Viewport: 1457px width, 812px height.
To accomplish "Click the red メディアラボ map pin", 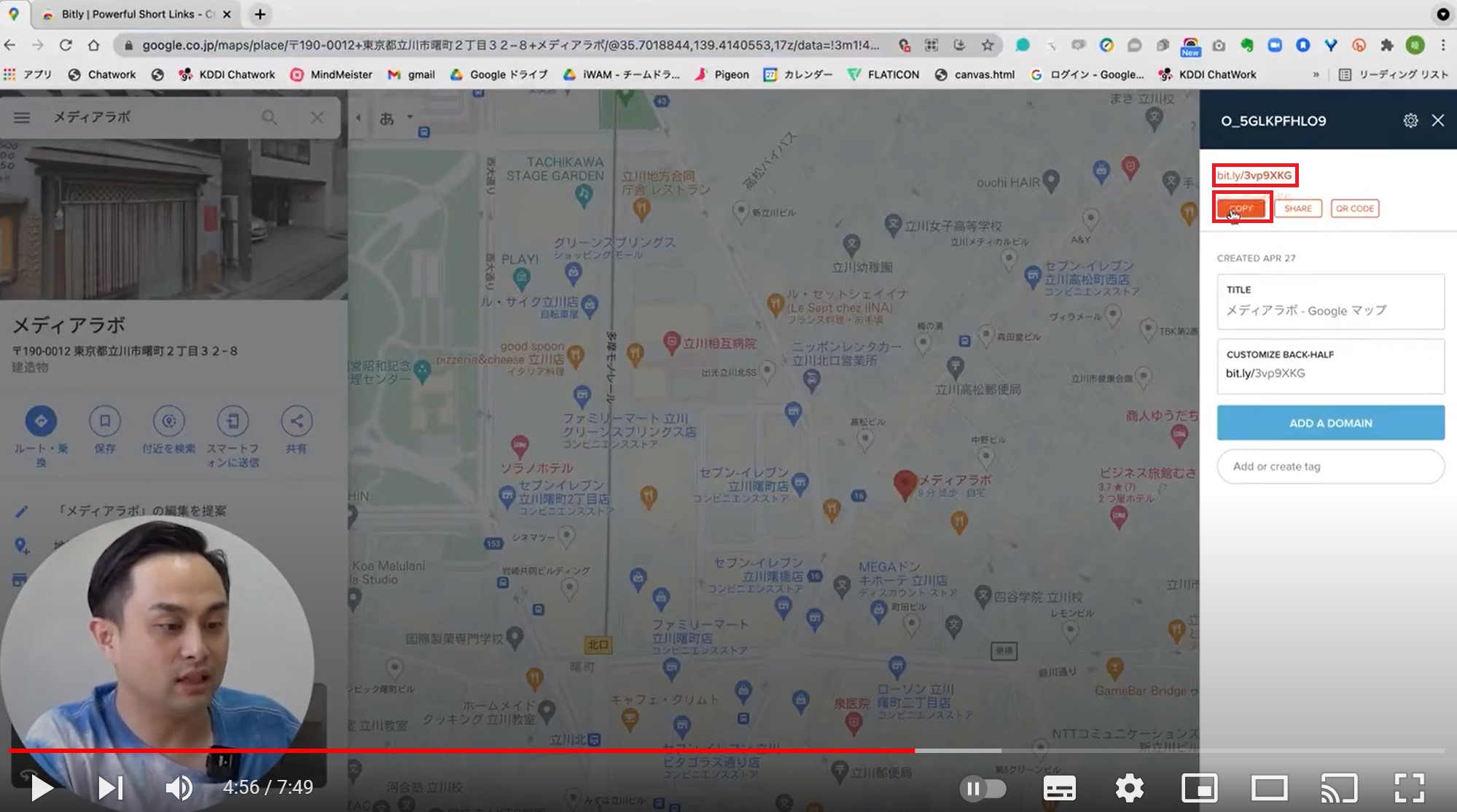I will 905,485.
